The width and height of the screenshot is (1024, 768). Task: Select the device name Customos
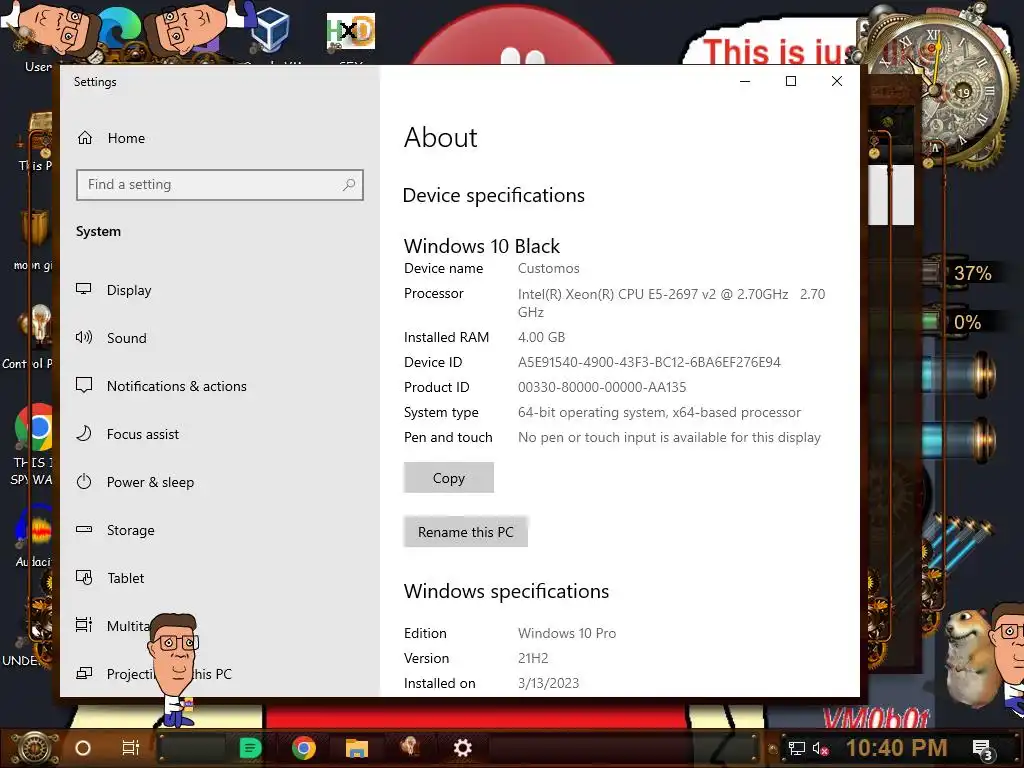[549, 268]
